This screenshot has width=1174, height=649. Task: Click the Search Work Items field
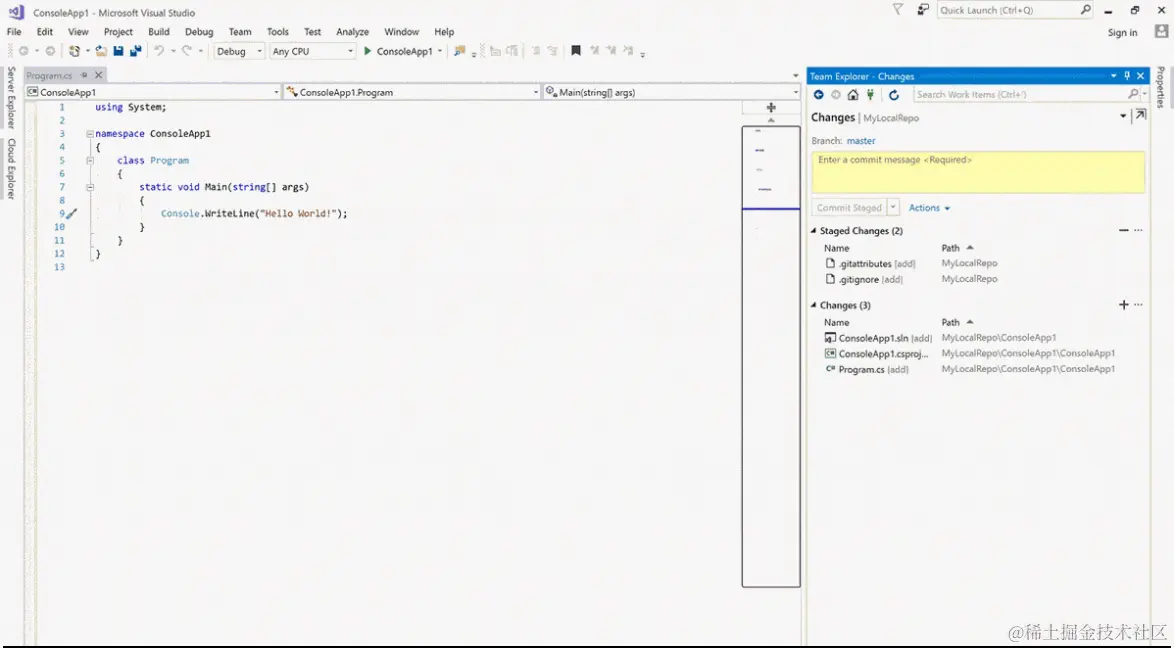(1021, 94)
